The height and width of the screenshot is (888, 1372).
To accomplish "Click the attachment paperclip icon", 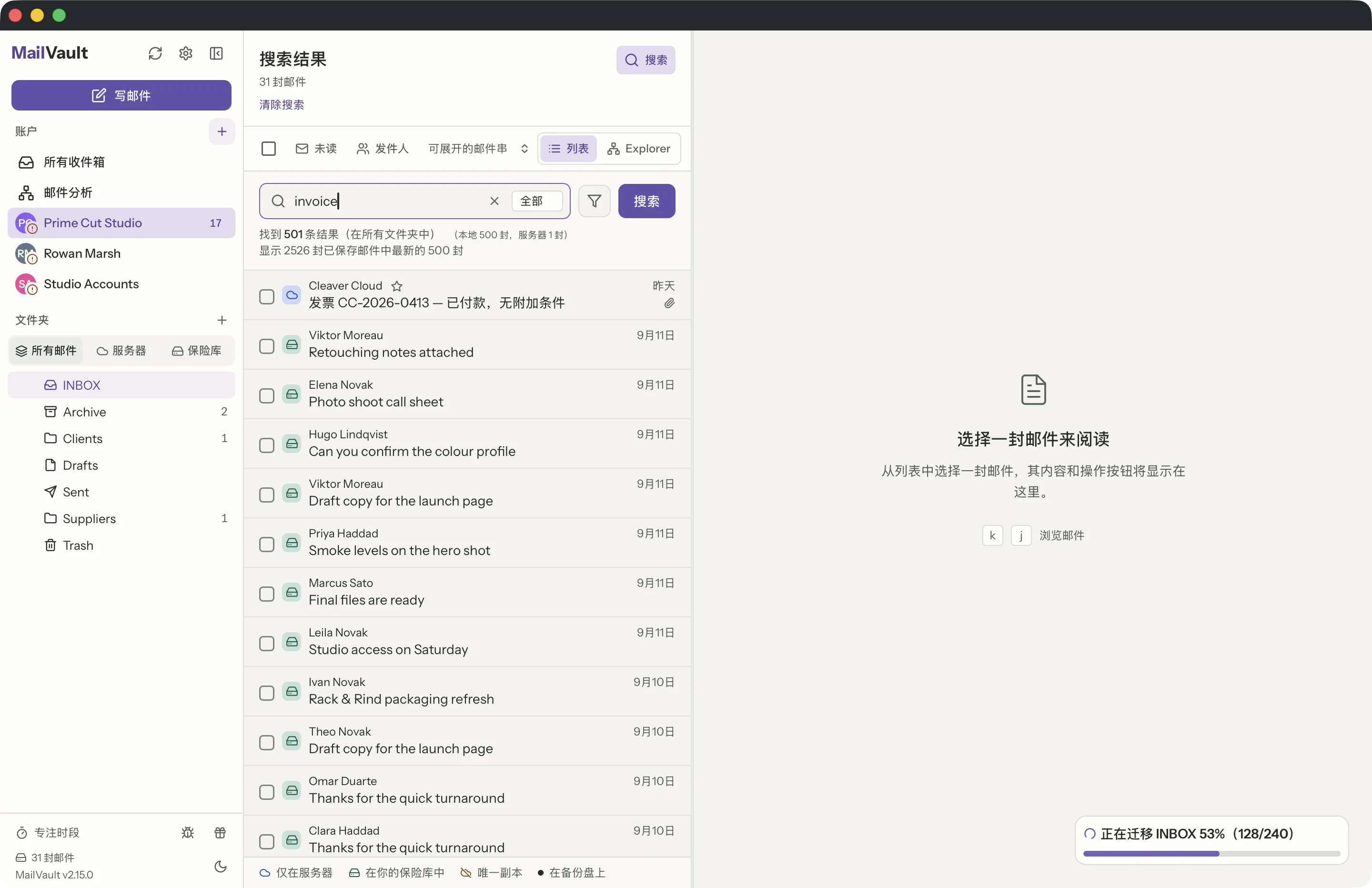I will pos(669,303).
